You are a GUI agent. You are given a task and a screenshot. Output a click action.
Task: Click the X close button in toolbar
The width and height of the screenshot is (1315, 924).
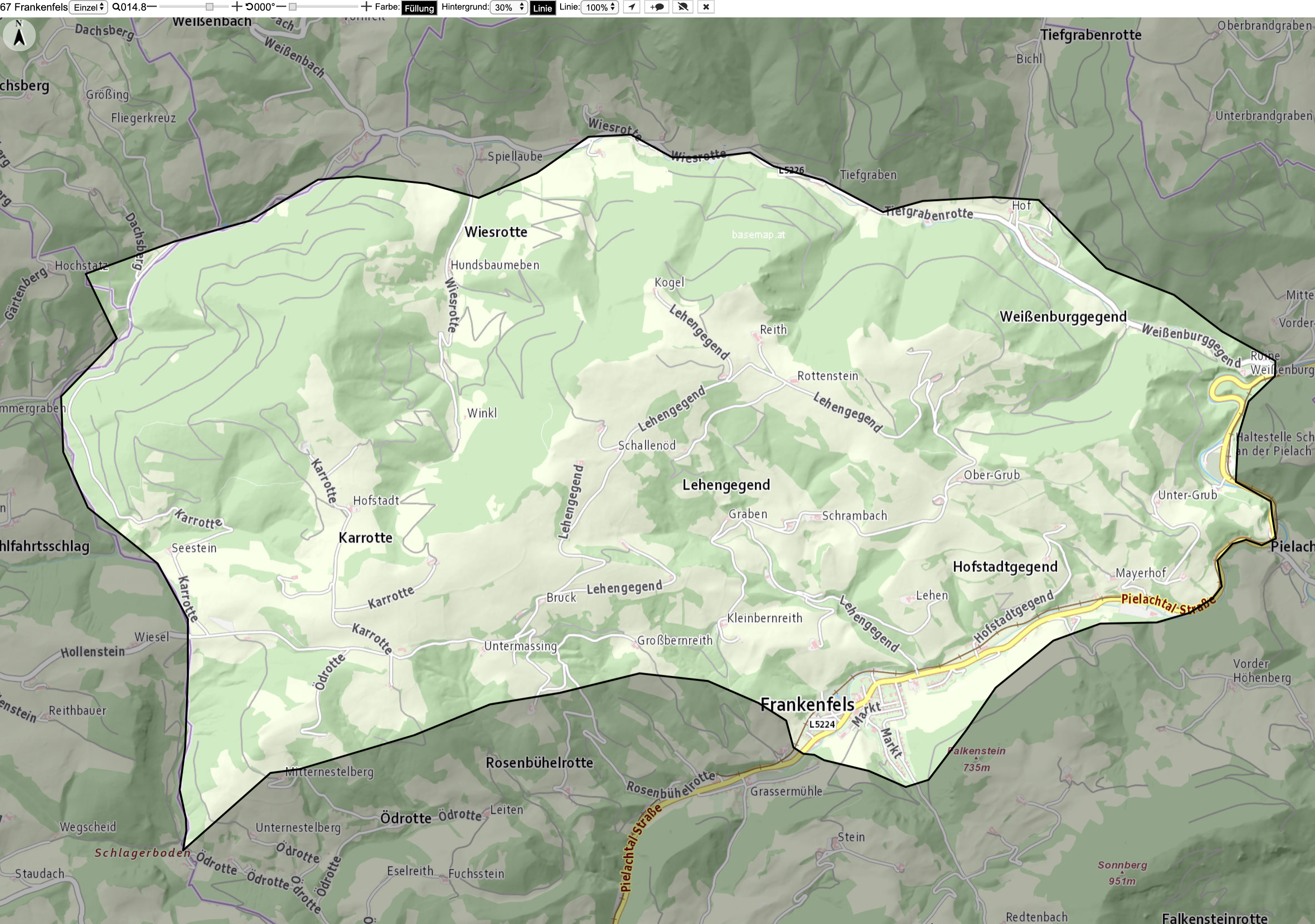[706, 7]
